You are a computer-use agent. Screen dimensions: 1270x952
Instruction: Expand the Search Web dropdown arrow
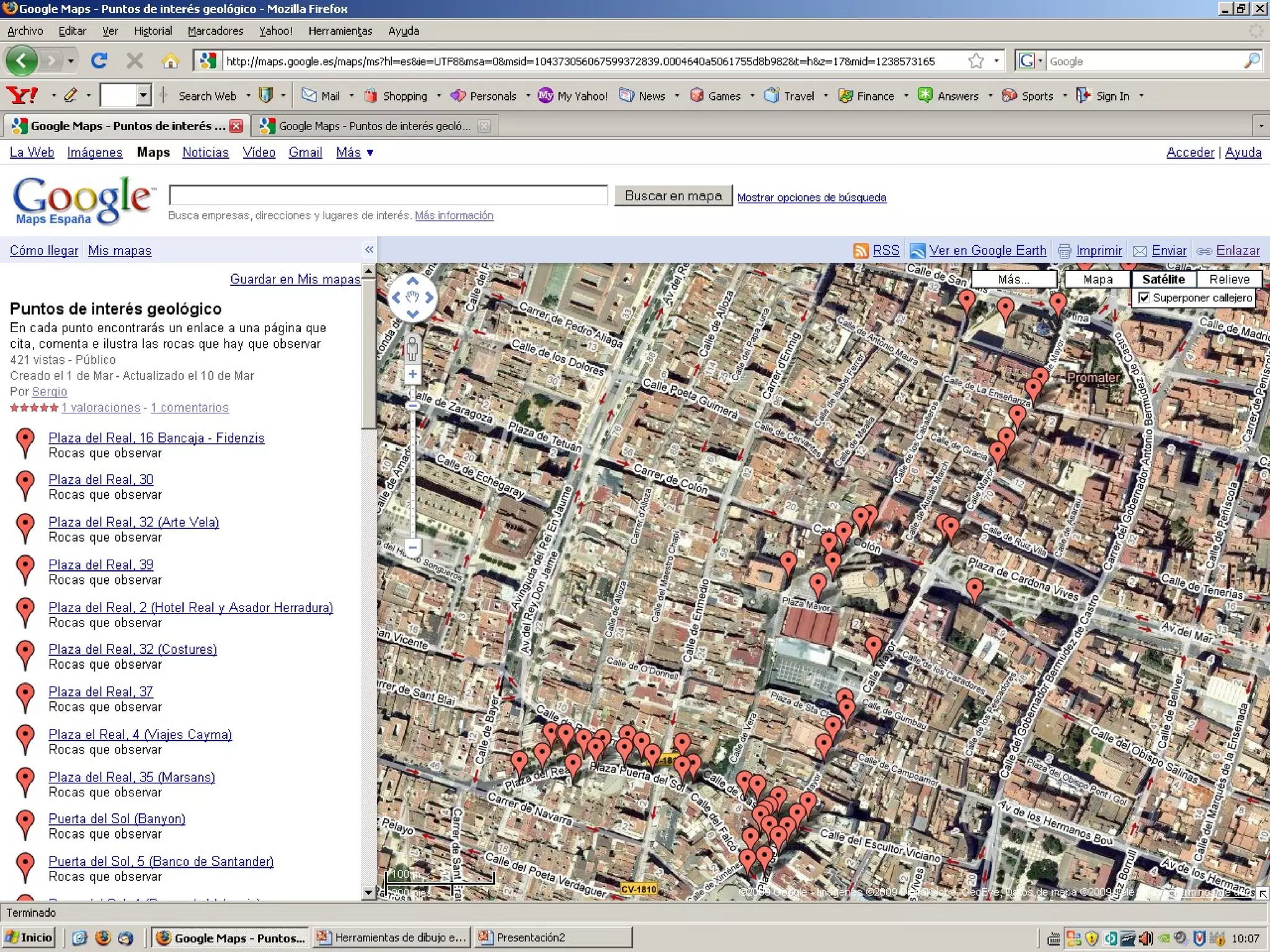248,95
